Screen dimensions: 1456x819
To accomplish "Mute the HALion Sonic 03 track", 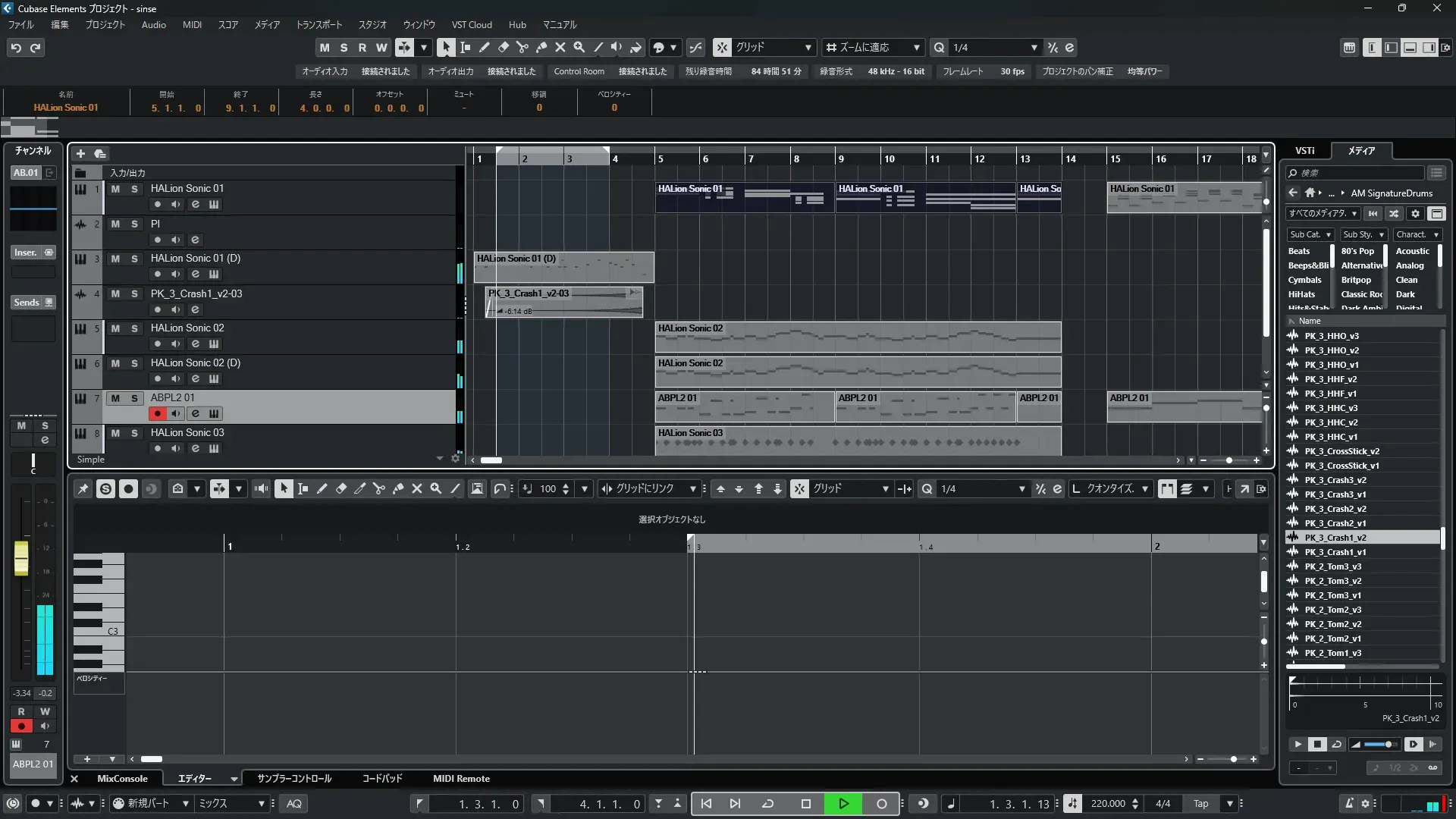I will click(115, 433).
